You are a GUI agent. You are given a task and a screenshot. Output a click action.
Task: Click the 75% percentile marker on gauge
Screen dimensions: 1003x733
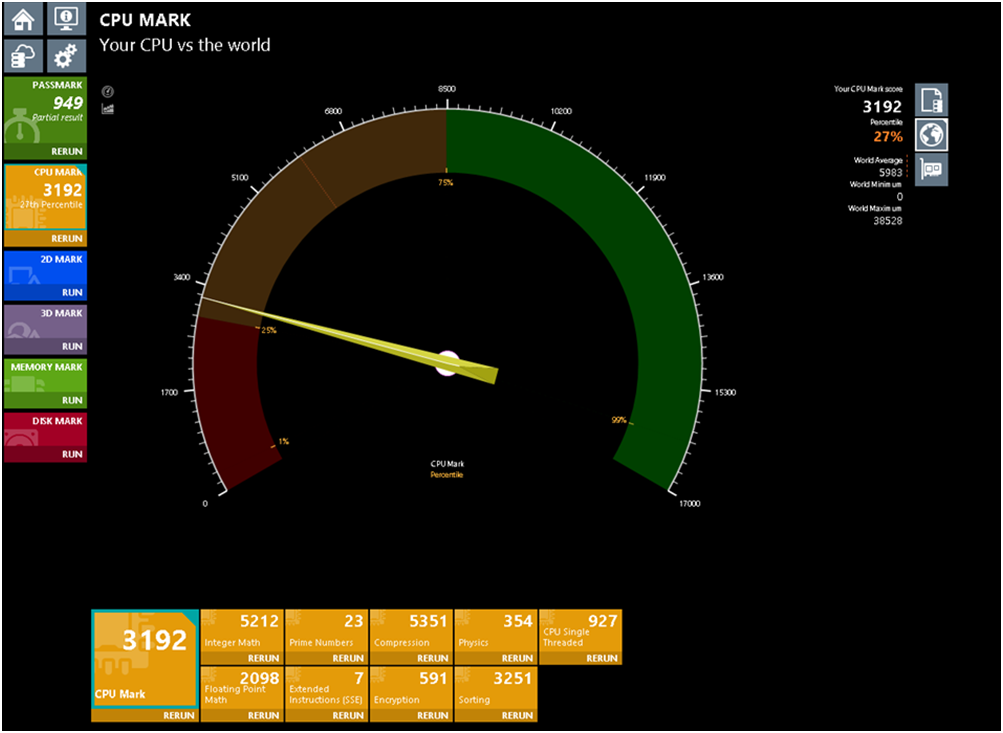(445, 183)
